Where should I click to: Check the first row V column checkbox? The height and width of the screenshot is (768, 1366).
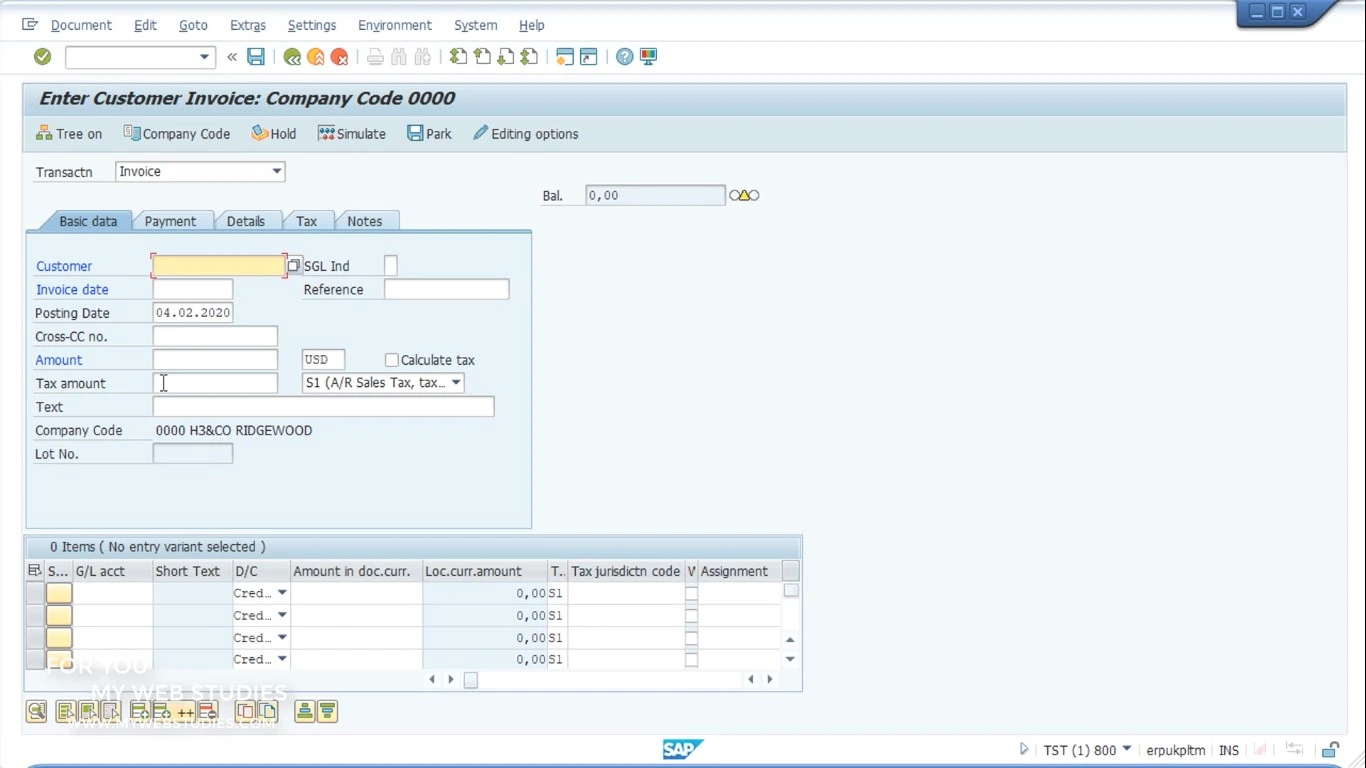click(x=691, y=594)
